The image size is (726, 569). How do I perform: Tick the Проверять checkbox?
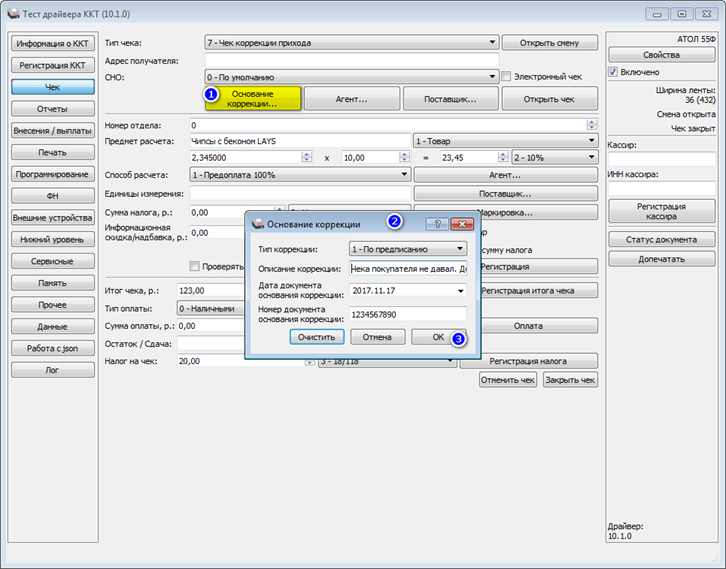pos(194,266)
